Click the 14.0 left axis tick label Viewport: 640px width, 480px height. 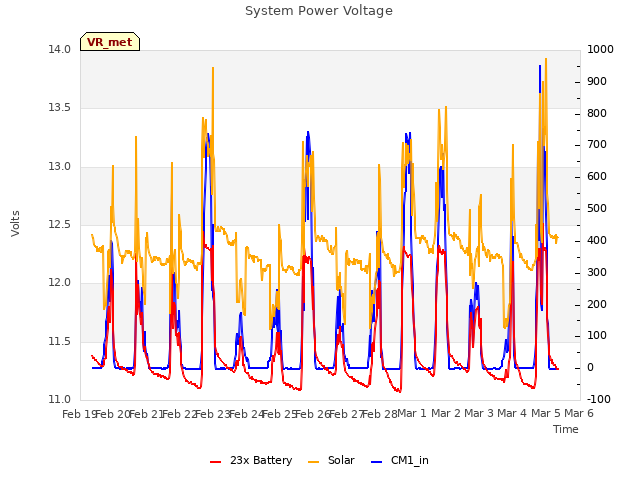tap(60, 49)
